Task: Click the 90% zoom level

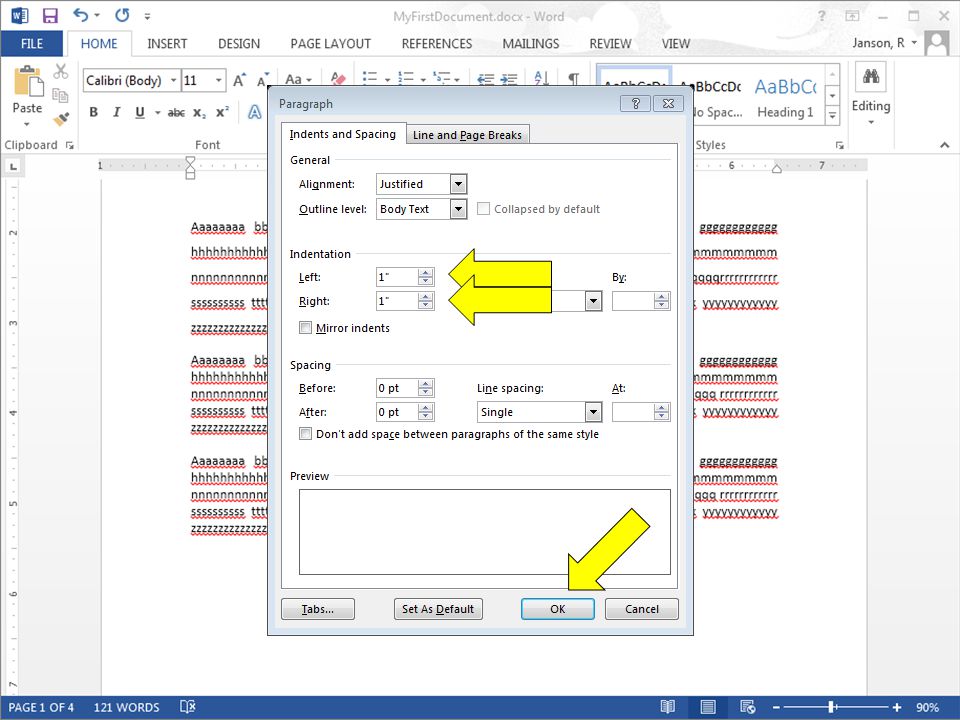Action: (928, 707)
